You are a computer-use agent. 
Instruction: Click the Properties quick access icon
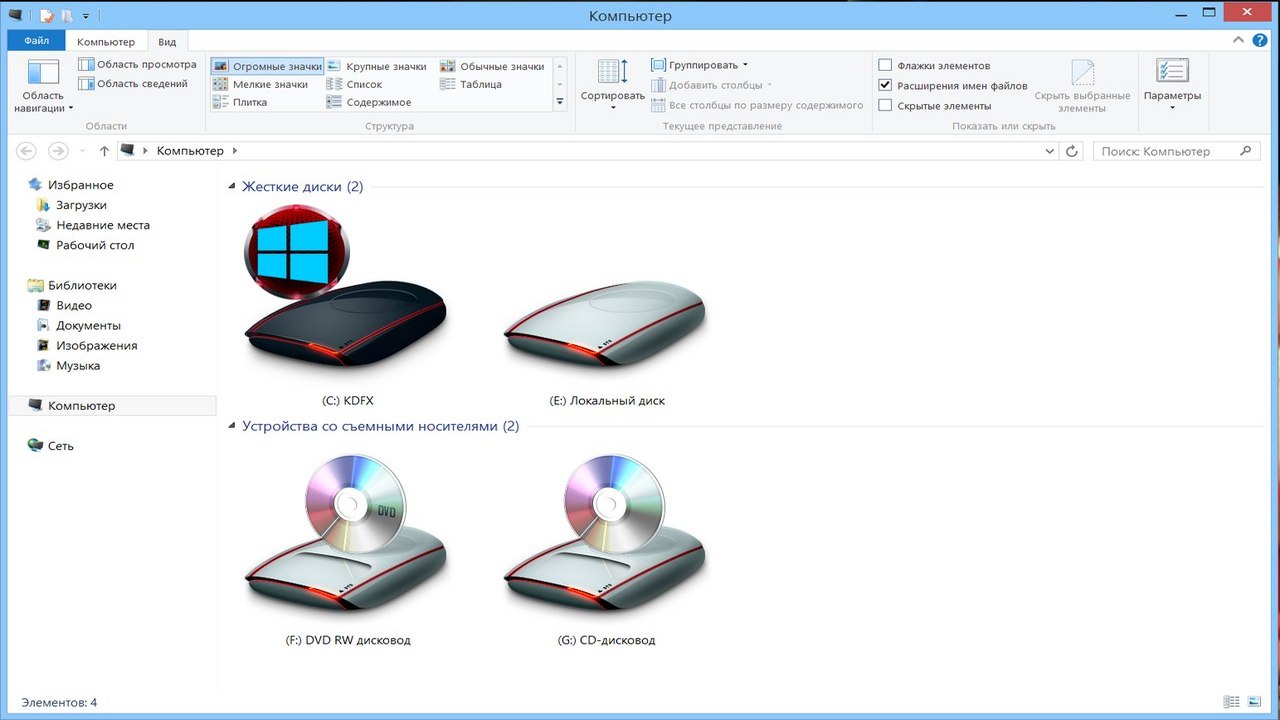(x=47, y=16)
